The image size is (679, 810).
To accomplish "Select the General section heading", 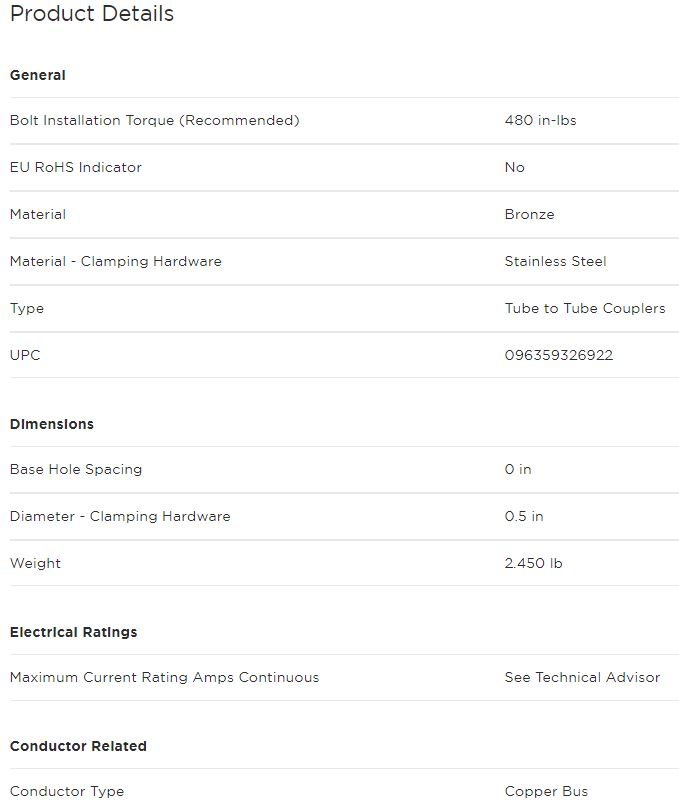I will point(38,75).
